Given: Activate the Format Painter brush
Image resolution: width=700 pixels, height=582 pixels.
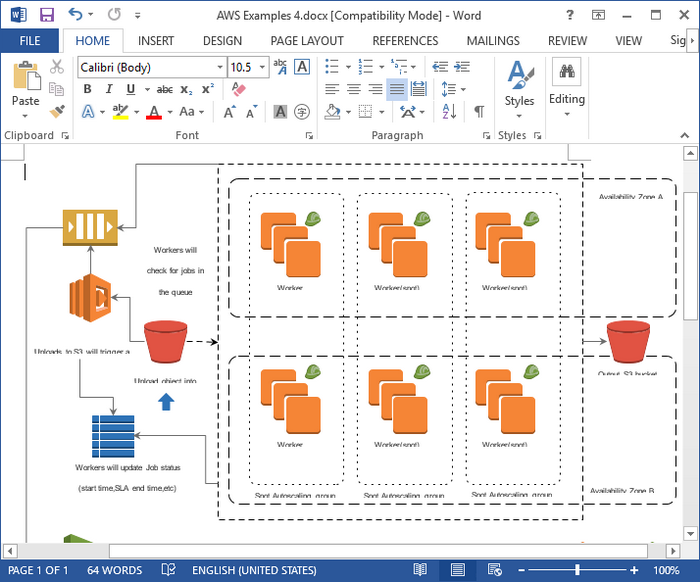Looking at the screenshot, I should point(57,111).
